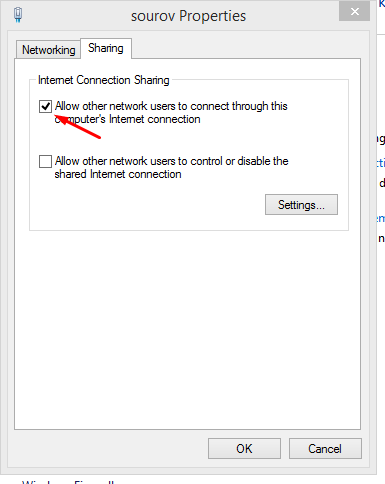385x484 pixels.
Task: Uncheck the connect through this computer's connection checkbox
Action: pyautogui.click(x=45, y=107)
